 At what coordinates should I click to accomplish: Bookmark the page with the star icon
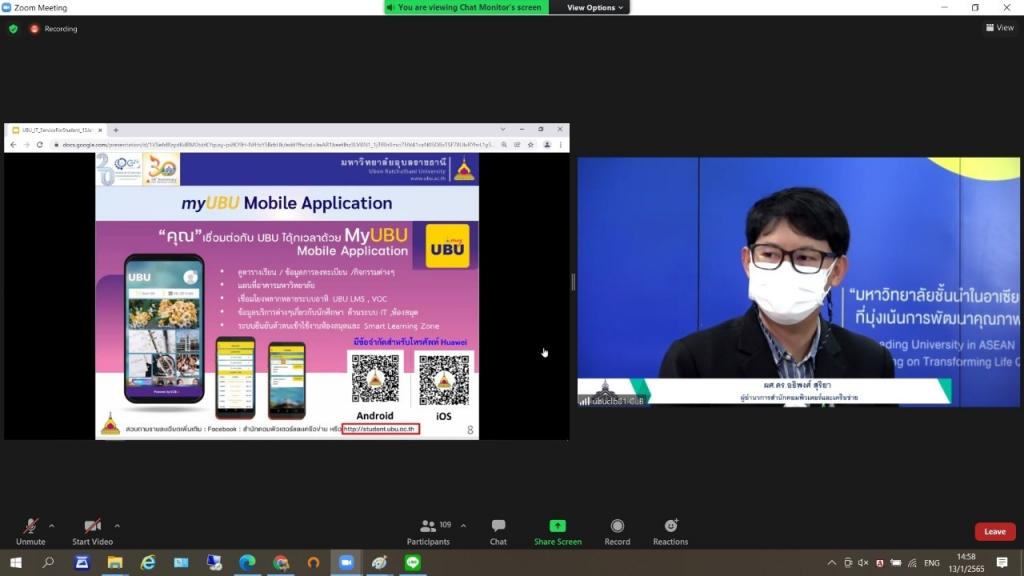coord(531,144)
